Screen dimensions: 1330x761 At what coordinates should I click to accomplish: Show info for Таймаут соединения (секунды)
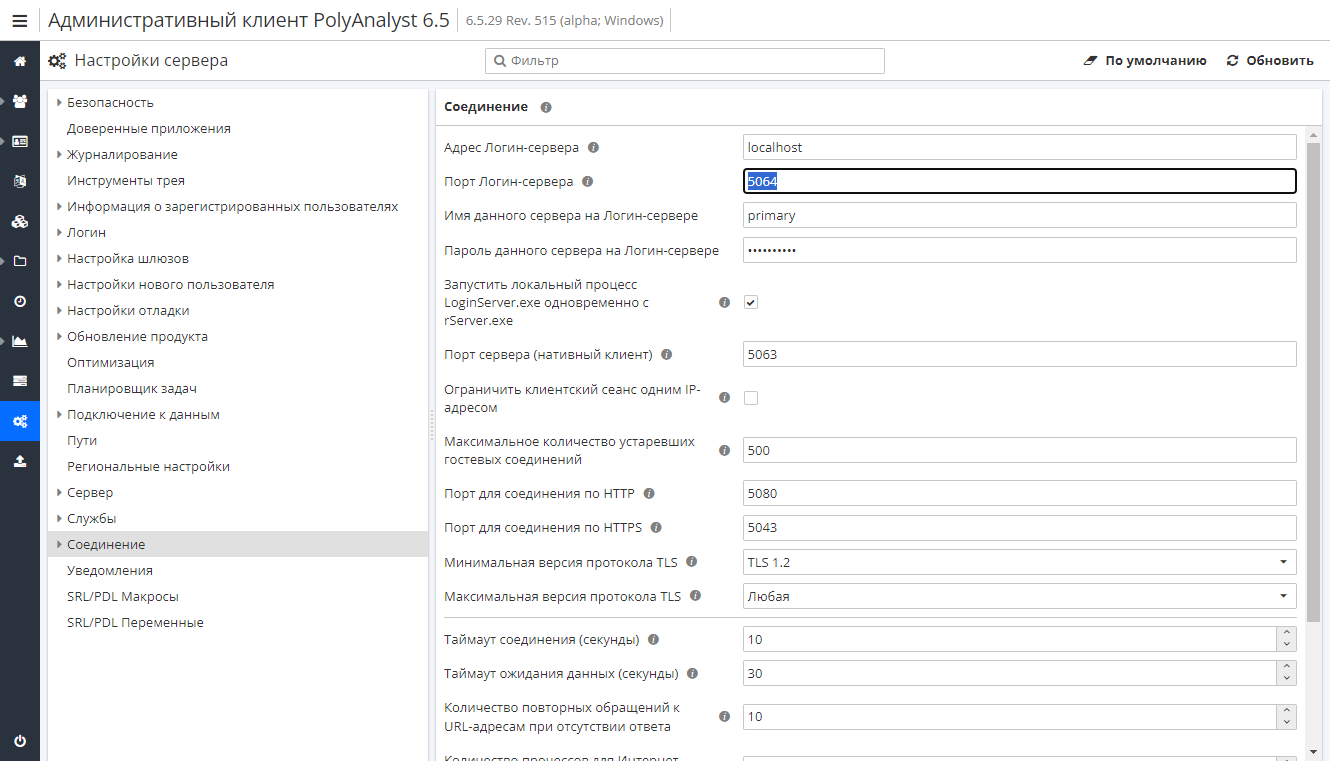pyautogui.click(x=653, y=639)
